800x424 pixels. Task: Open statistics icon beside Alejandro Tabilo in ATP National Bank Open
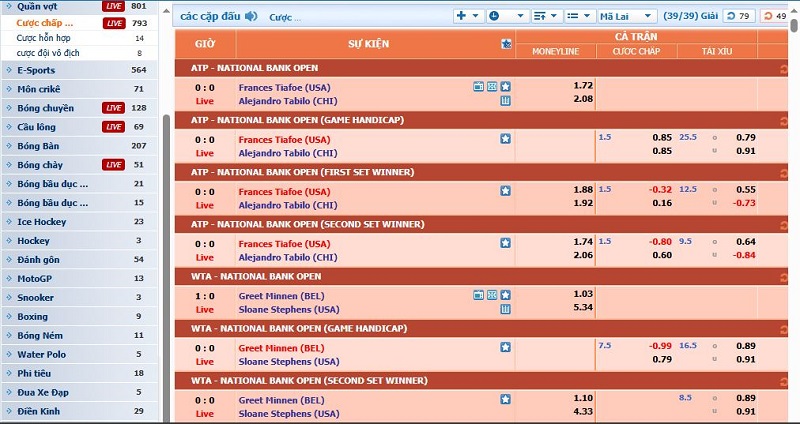tap(505, 101)
